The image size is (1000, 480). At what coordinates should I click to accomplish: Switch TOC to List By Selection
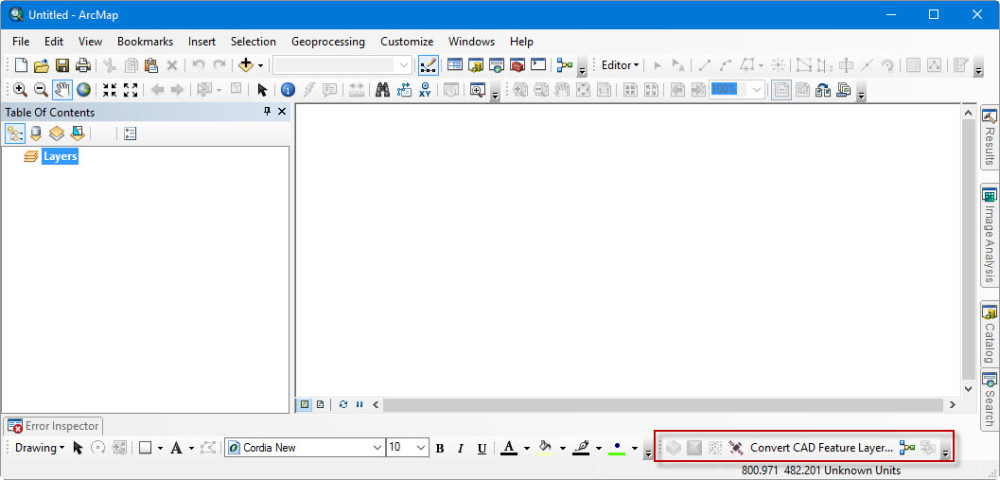pos(77,134)
